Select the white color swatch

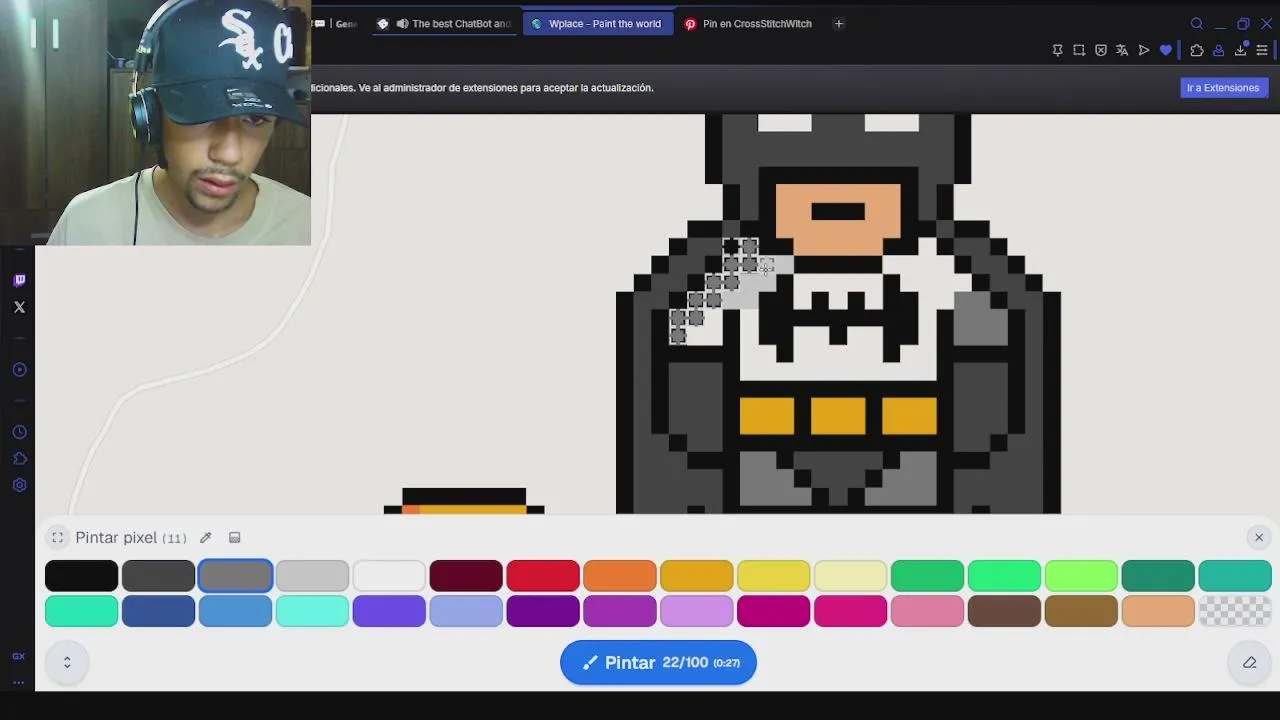(389, 576)
